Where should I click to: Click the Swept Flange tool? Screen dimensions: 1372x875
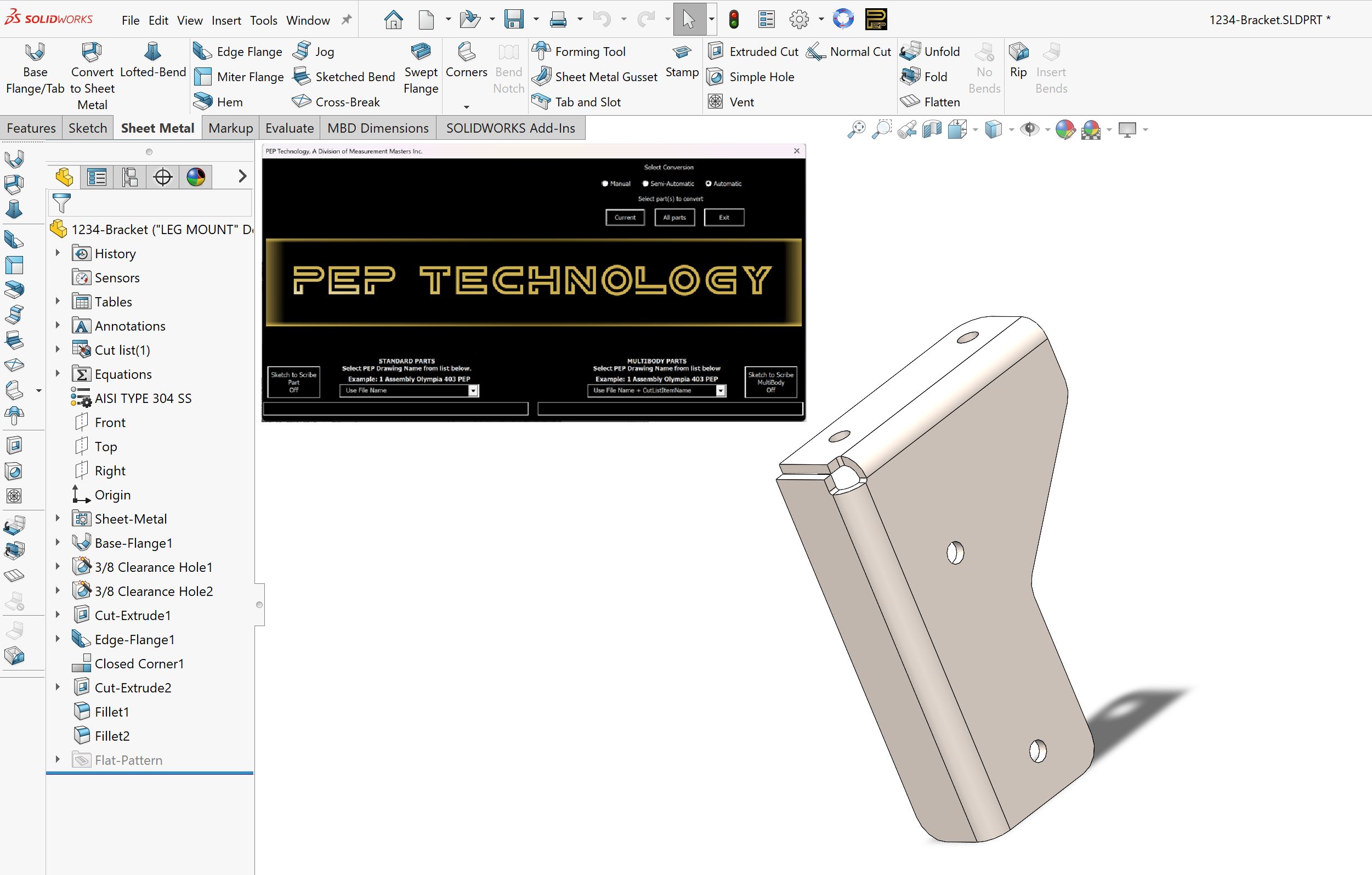tap(421, 69)
